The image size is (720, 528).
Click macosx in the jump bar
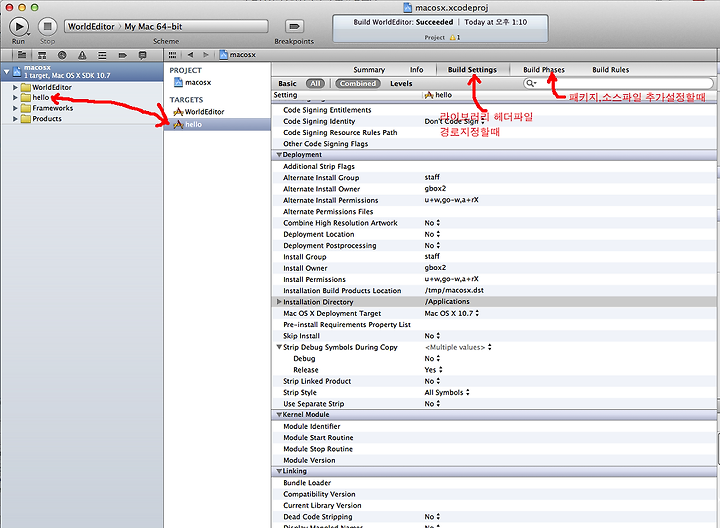coord(238,55)
